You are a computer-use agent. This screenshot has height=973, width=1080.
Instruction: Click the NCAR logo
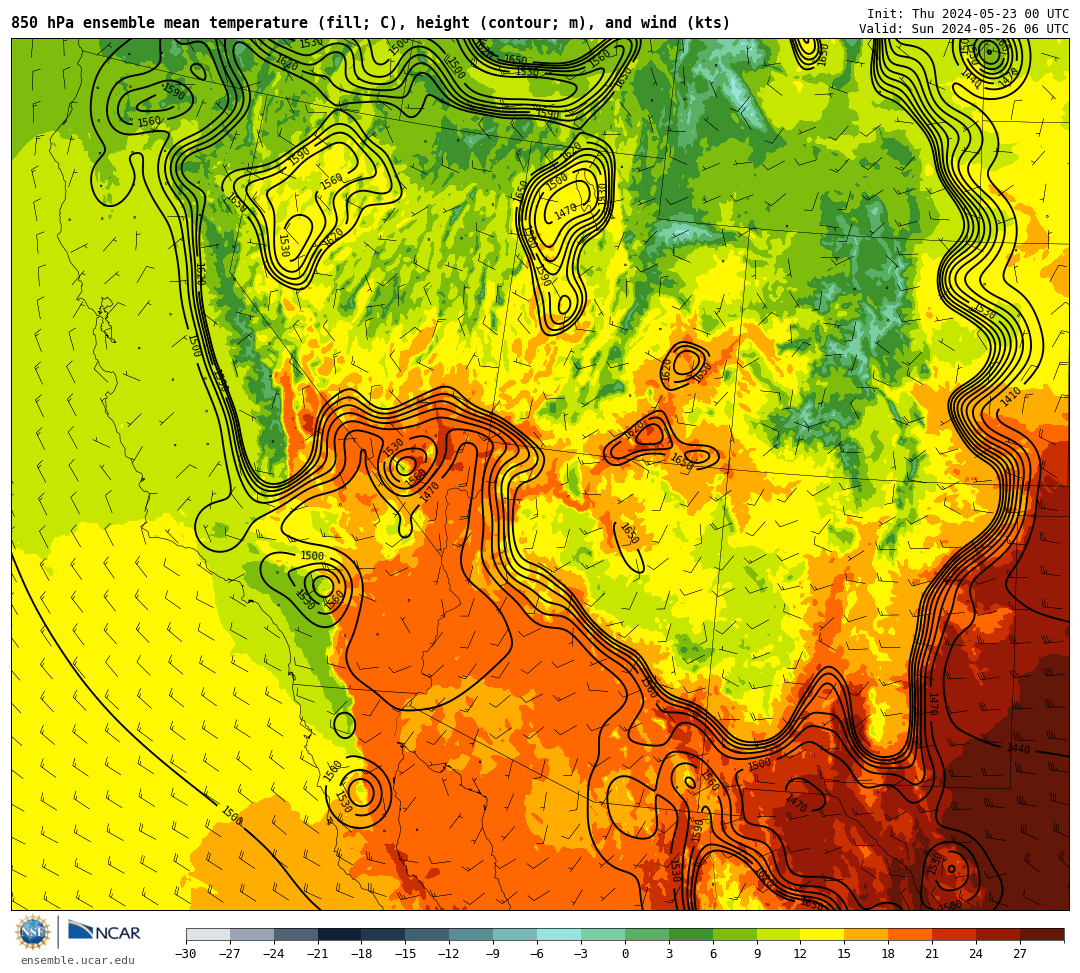(x=105, y=932)
